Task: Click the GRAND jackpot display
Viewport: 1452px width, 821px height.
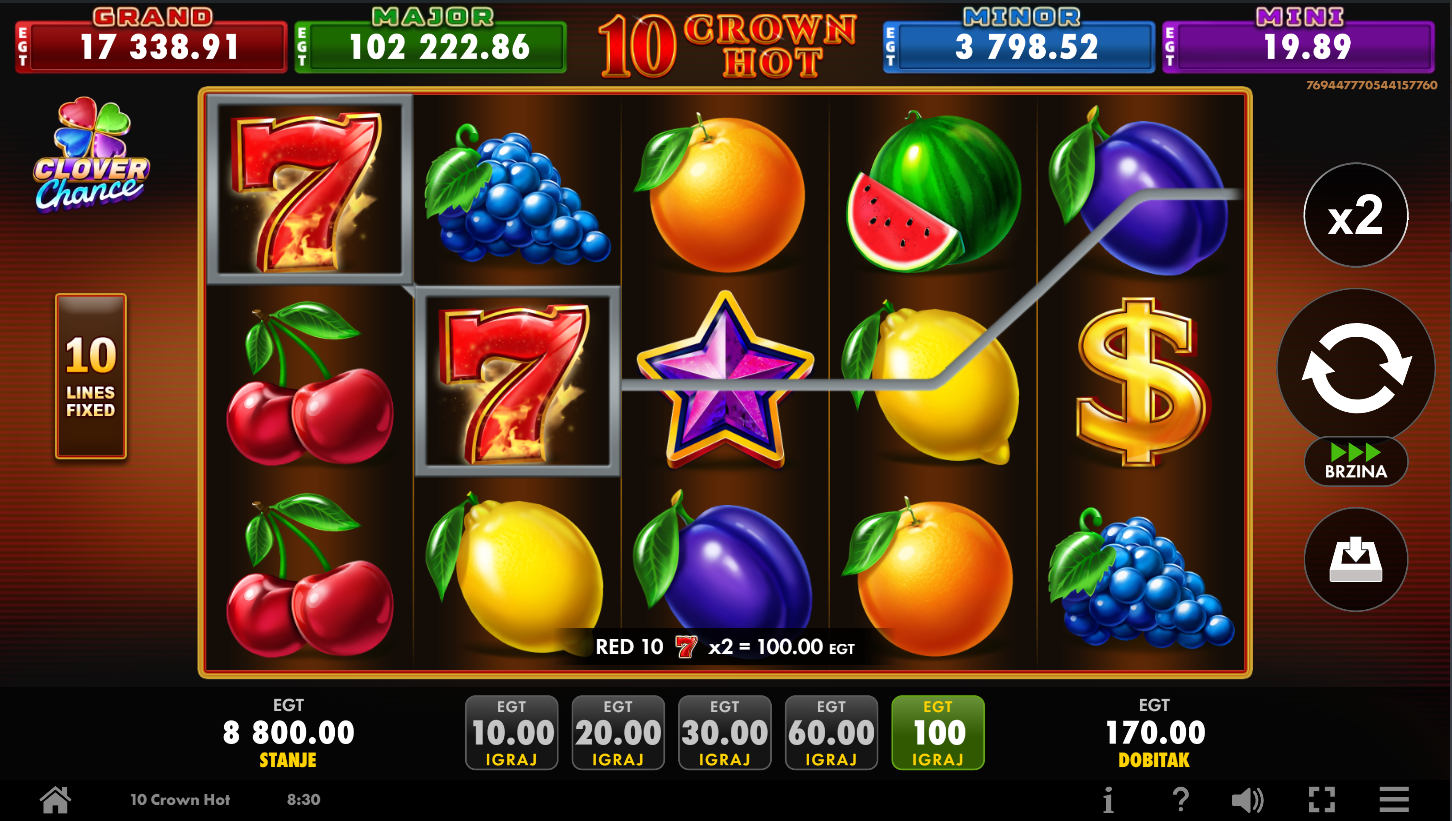Action: click(151, 41)
